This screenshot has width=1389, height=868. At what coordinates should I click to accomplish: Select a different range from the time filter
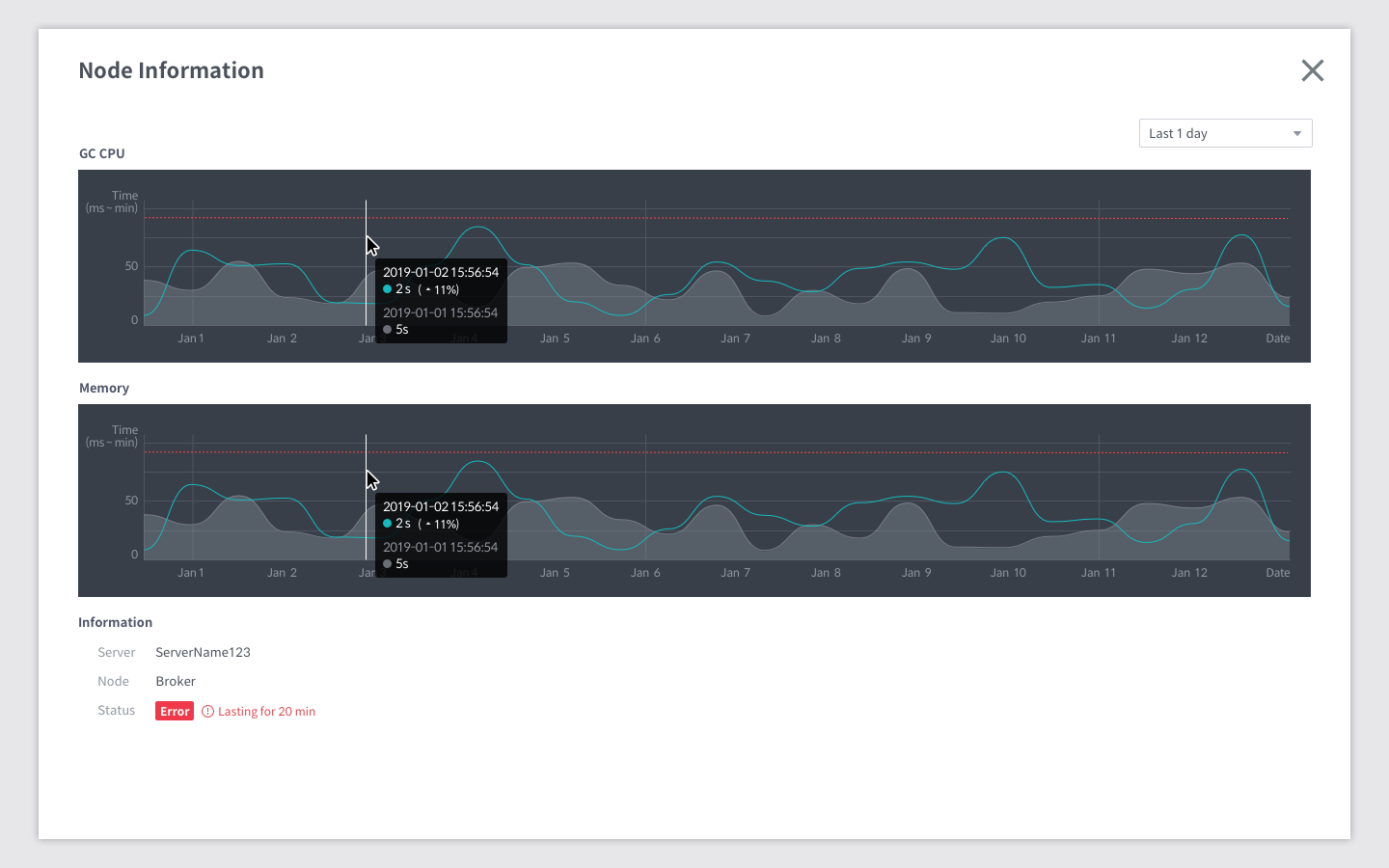coord(1225,133)
